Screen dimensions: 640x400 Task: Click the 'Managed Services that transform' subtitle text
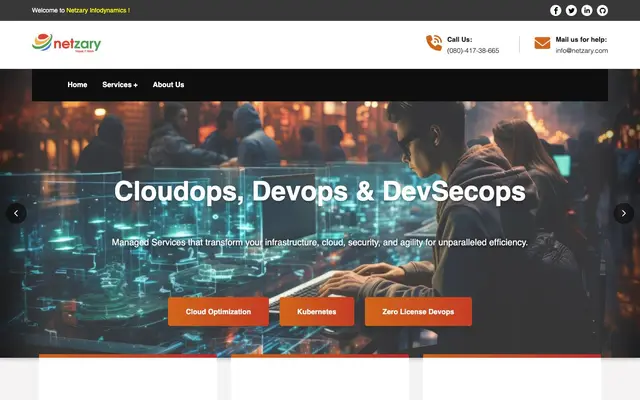click(x=320, y=242)
